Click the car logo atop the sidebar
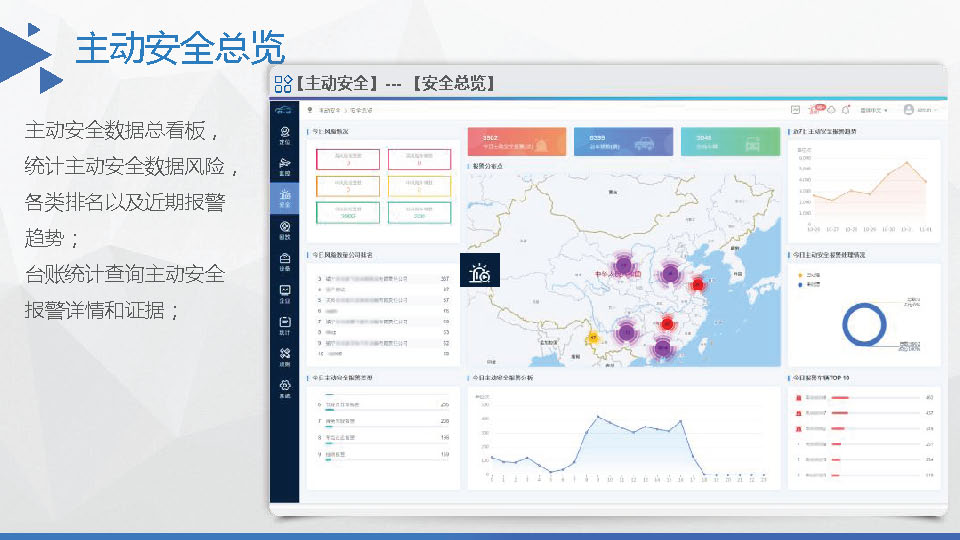This screenshot has height=540, width=960. [x=283, y=110]
